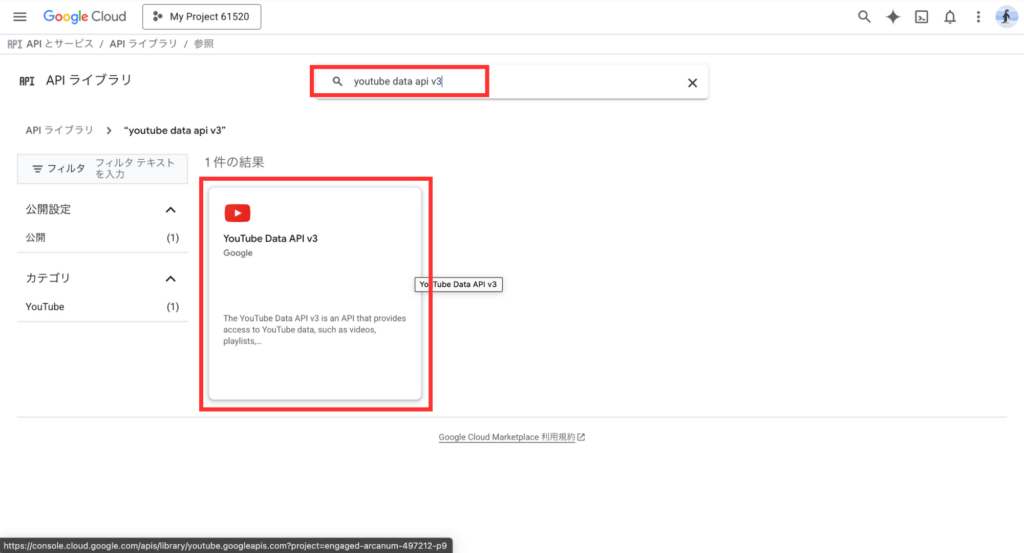Click the Google Cloud logo
This screenshot has width=1024, height=553.
84,17
